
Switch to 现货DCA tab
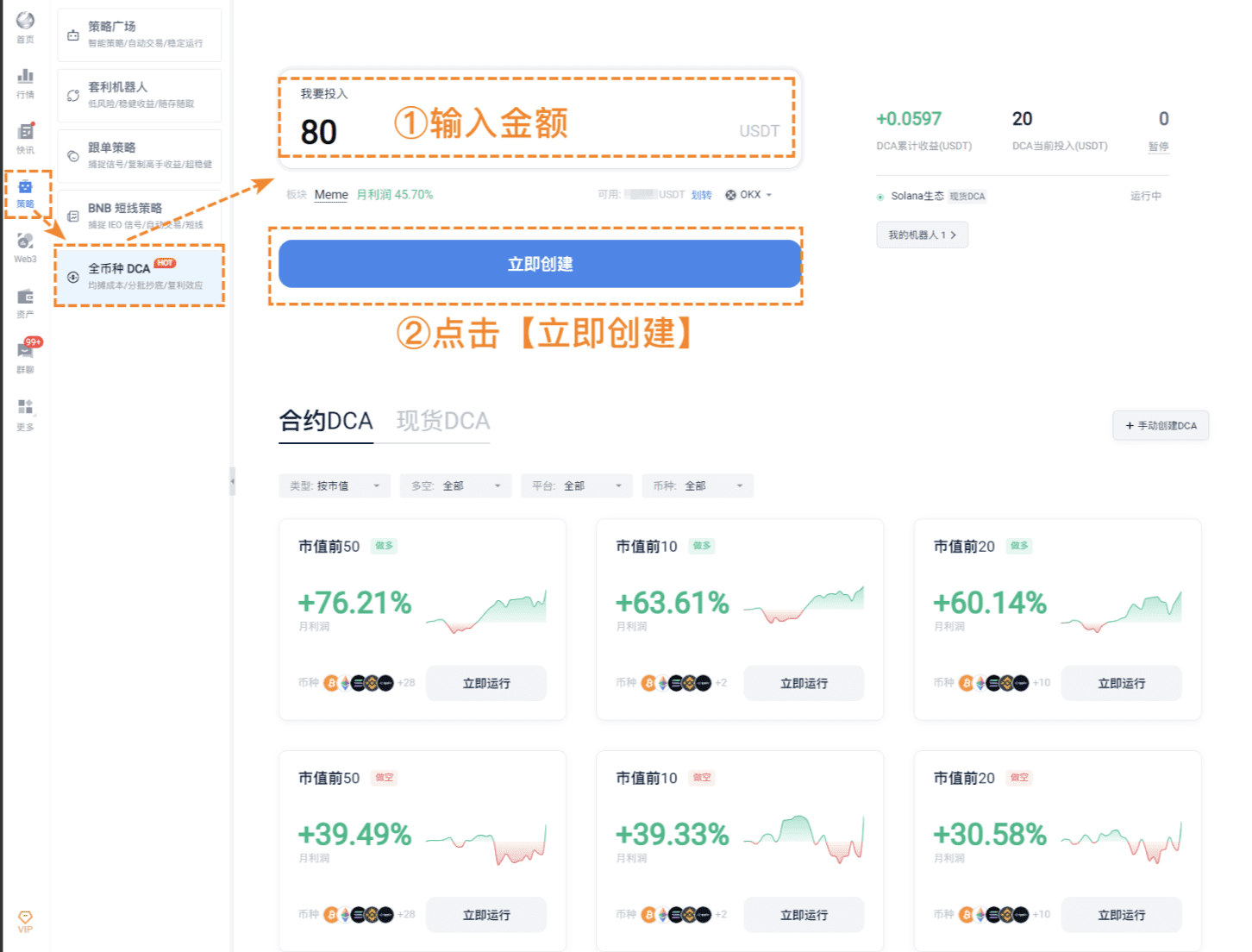coord(443,421)
